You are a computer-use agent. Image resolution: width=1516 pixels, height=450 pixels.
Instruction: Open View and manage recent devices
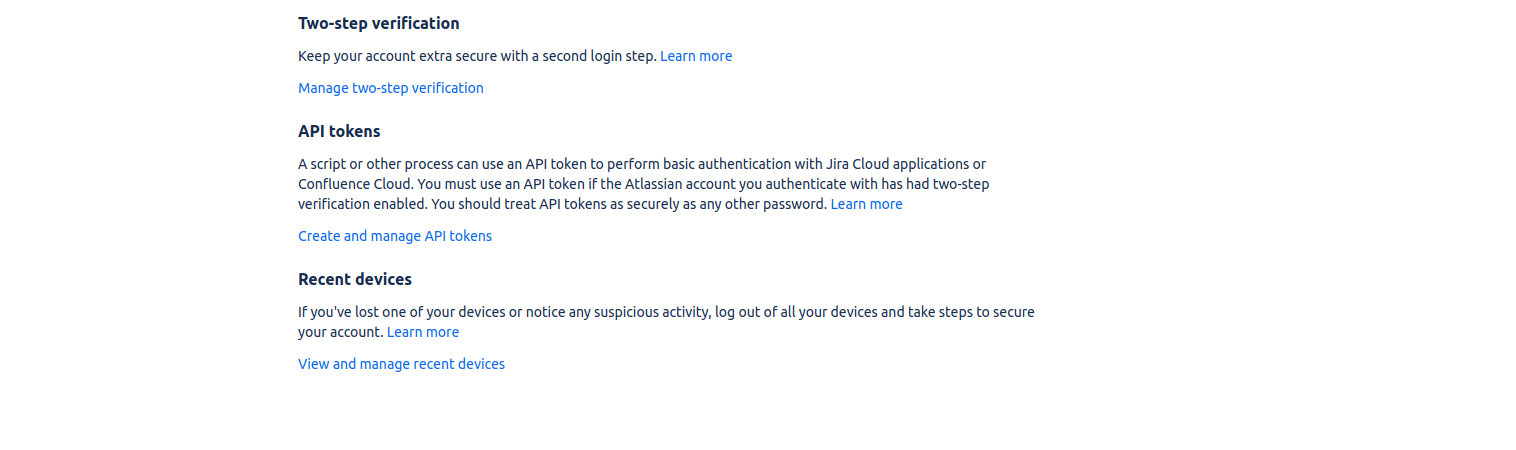click(401, 364)
